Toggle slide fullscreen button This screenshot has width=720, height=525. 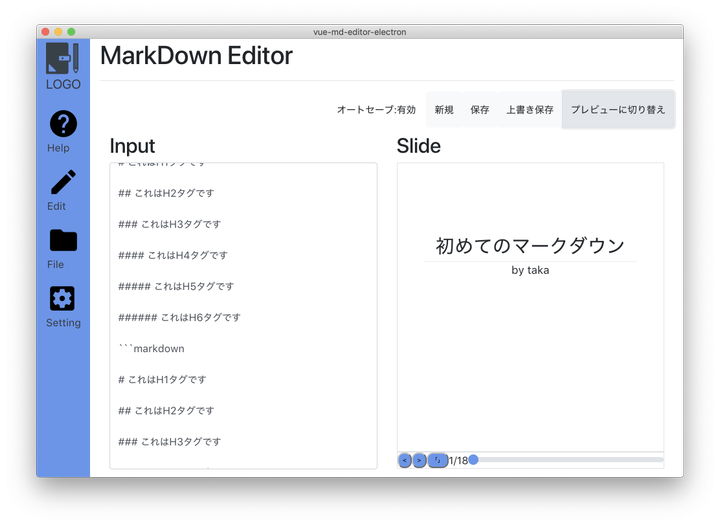438,460
